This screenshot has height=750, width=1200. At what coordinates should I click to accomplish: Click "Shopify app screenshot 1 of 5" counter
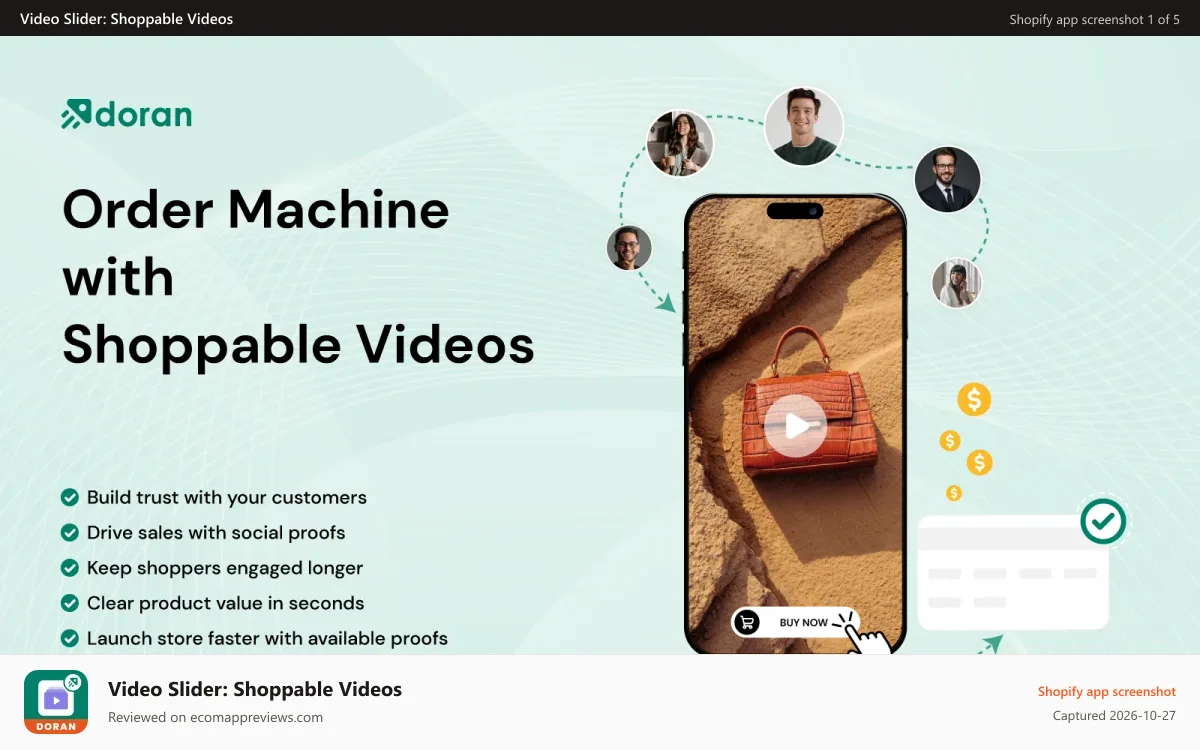pos(1094,19)
